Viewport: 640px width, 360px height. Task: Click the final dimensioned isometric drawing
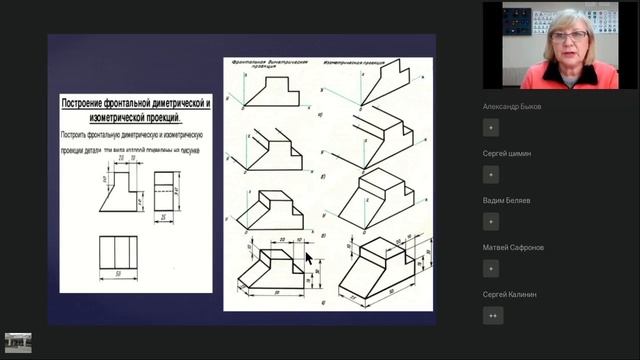coord(385,271)
